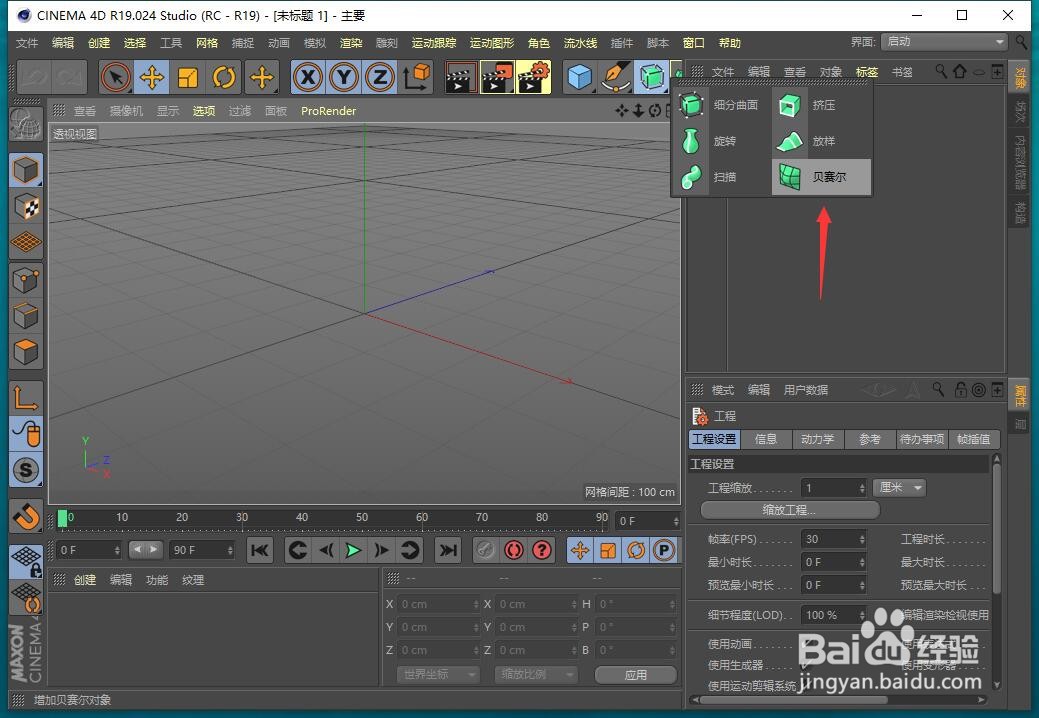Click the 应用 apply button

pos(635,675)
